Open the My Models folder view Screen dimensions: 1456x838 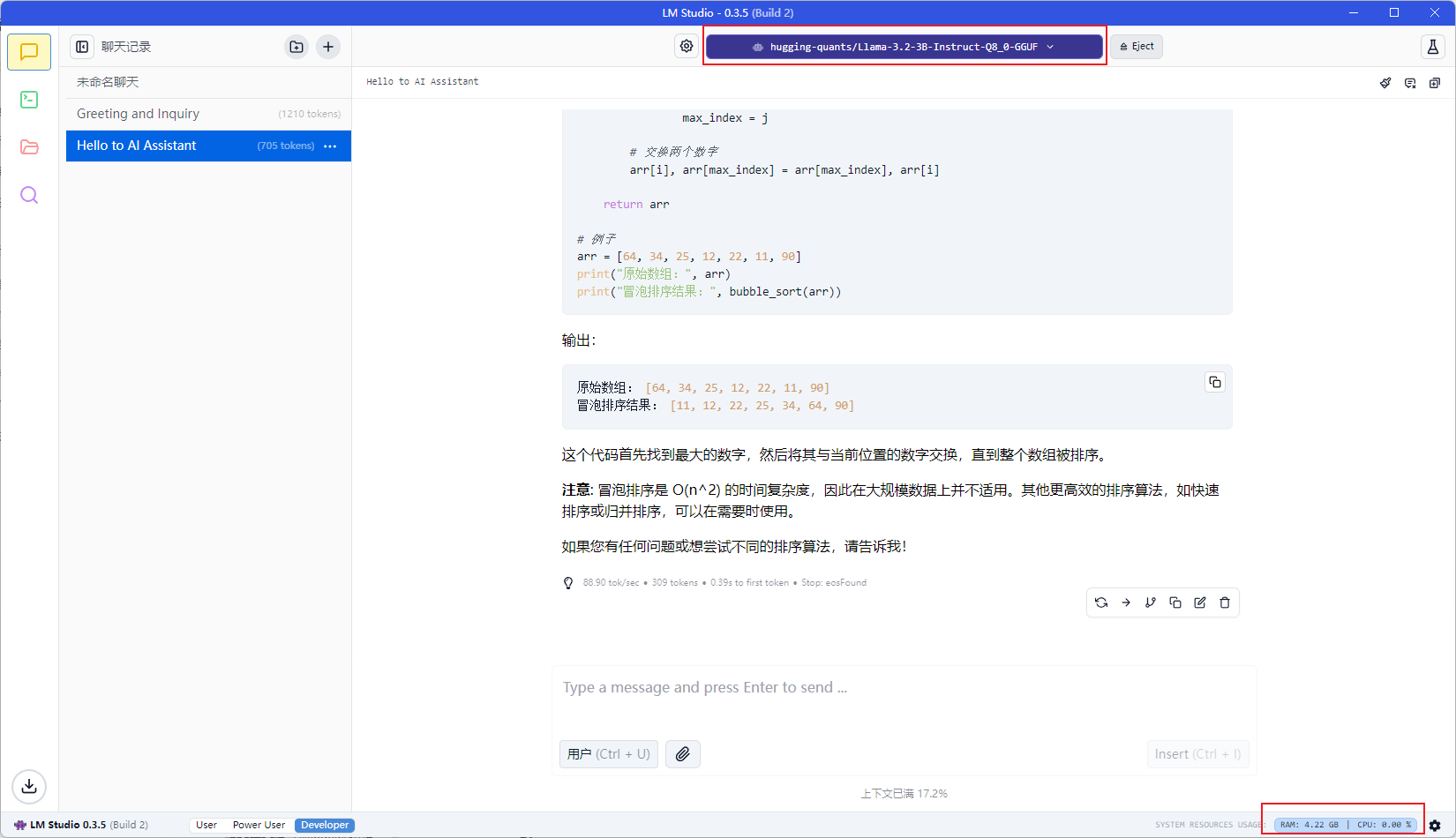[29, 147]
